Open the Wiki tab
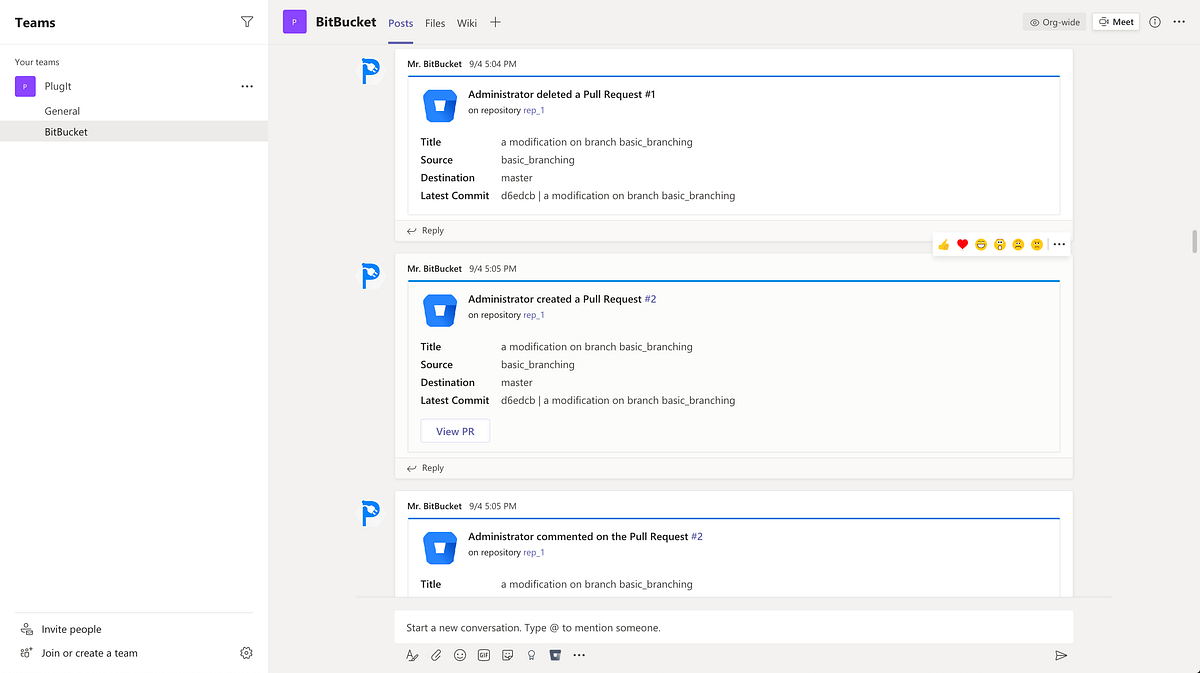The width and height of the screenshot is (1200, 673). [466, 22]
